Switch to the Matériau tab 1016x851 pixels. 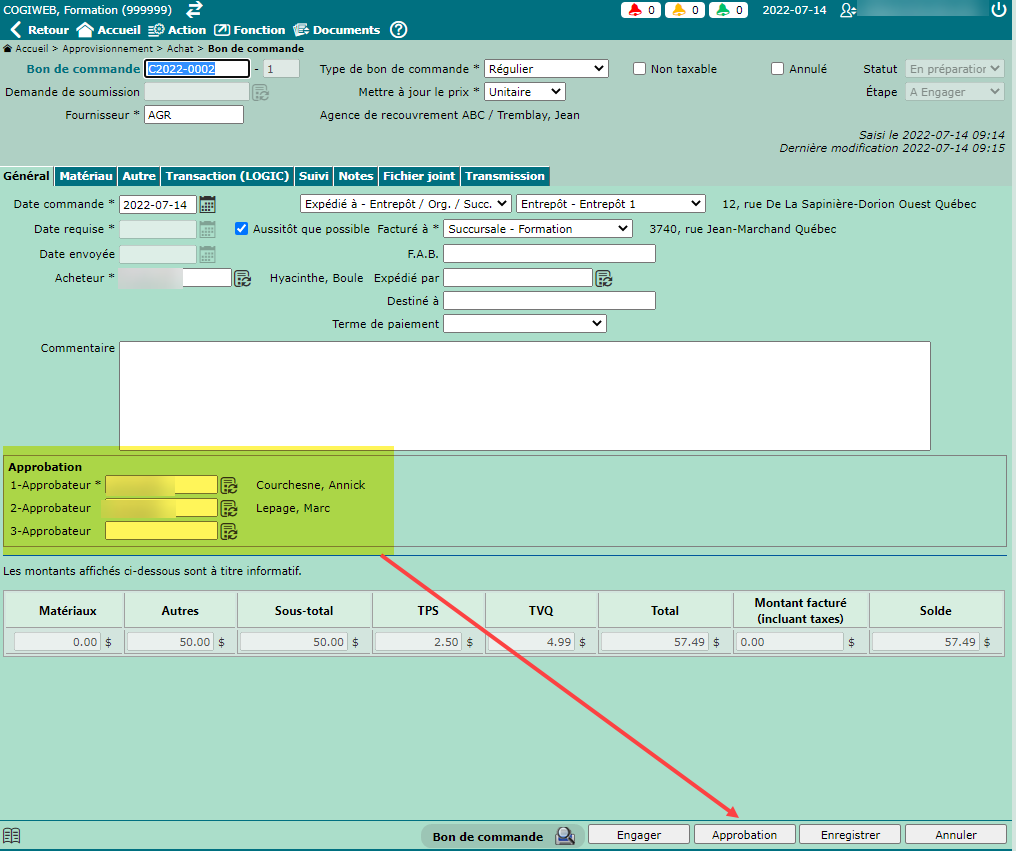tap(85, 176)
